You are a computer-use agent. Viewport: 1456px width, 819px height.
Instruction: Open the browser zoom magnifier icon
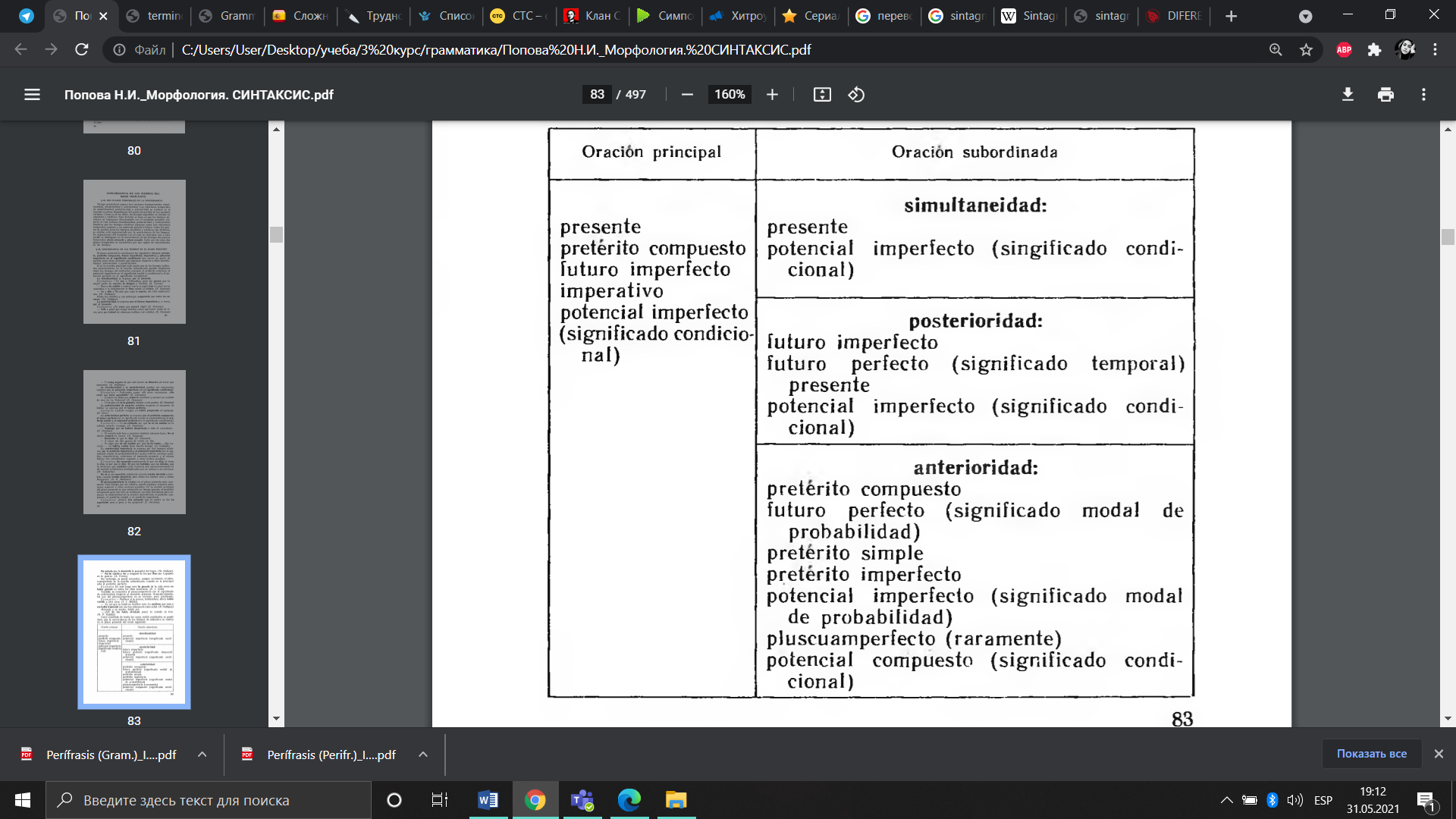point(1276,50)
